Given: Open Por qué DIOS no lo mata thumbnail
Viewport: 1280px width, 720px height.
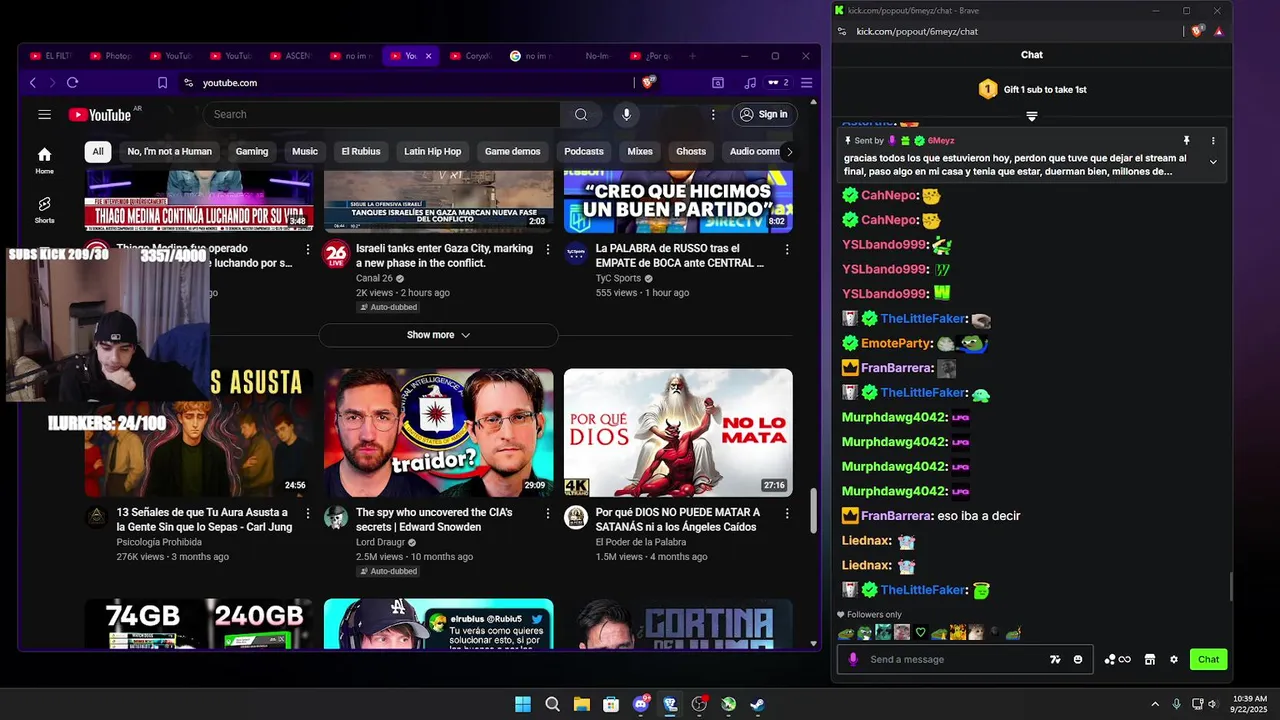Looking at the screenshot, I should click(x=678, y=433).
